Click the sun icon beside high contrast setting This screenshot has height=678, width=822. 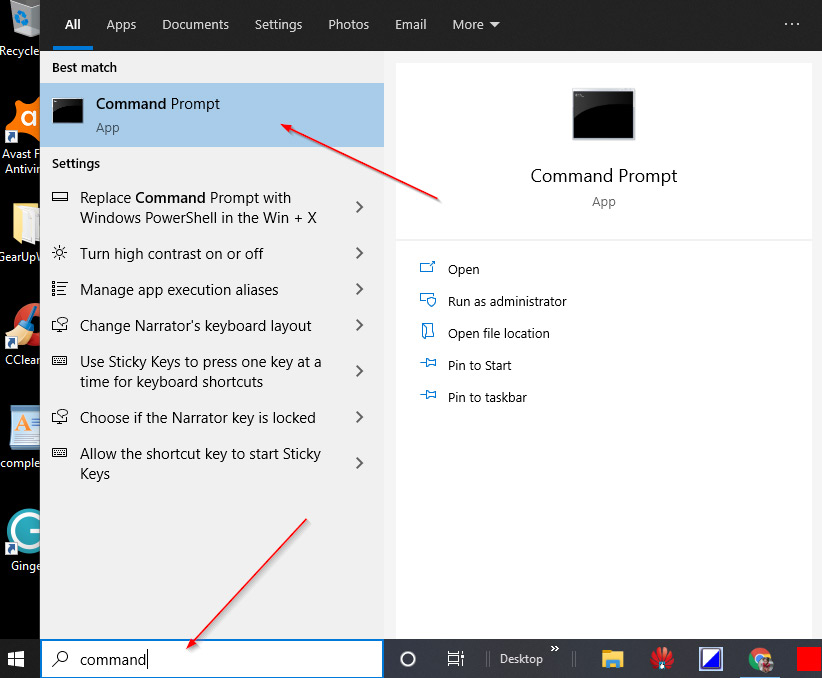point(60,253)
